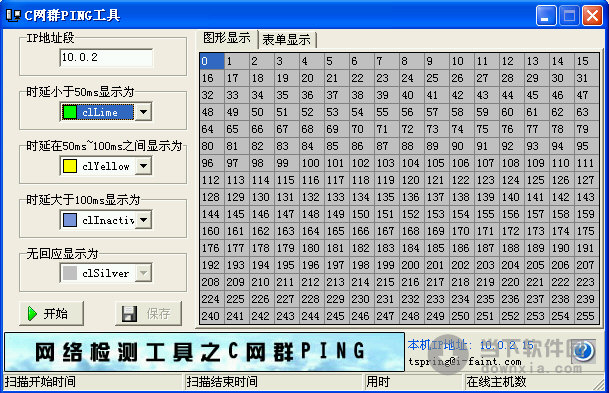Click the blue inactive color swatch
This screenshot has height=393, width=609.
70,220
